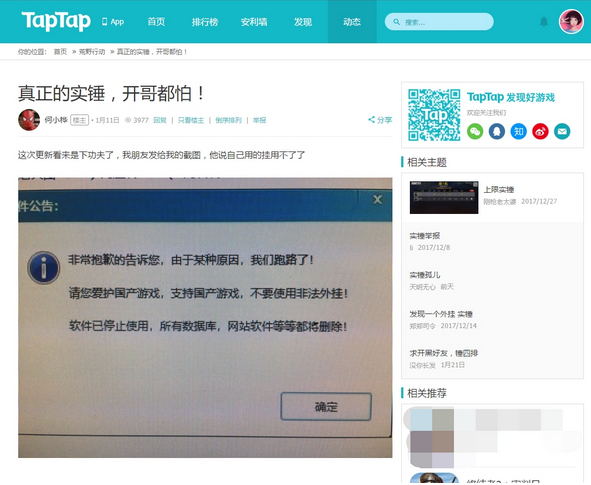Switch to the 排行榜 tab
Viewport: 591px width, 485px height.
(x=205, y=22)
